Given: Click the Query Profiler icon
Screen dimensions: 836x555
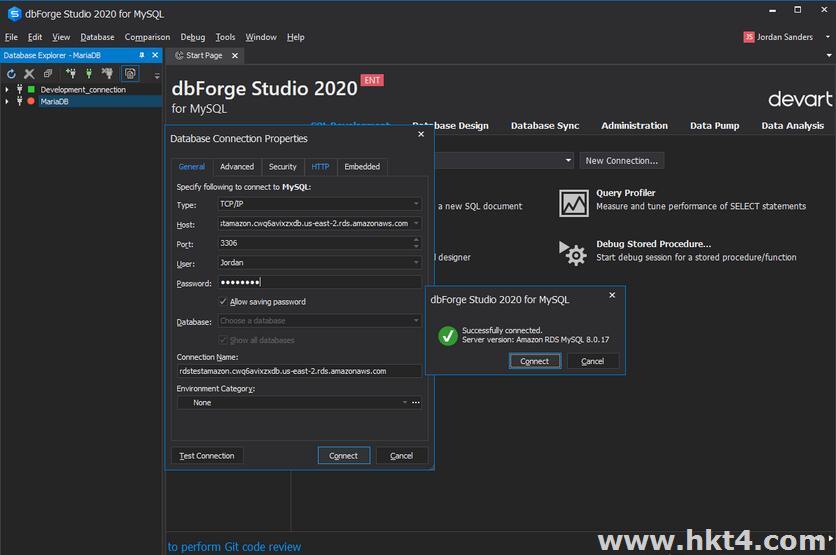Looking at the screenshot, I should pyautogui.click(x=574, y=203).
